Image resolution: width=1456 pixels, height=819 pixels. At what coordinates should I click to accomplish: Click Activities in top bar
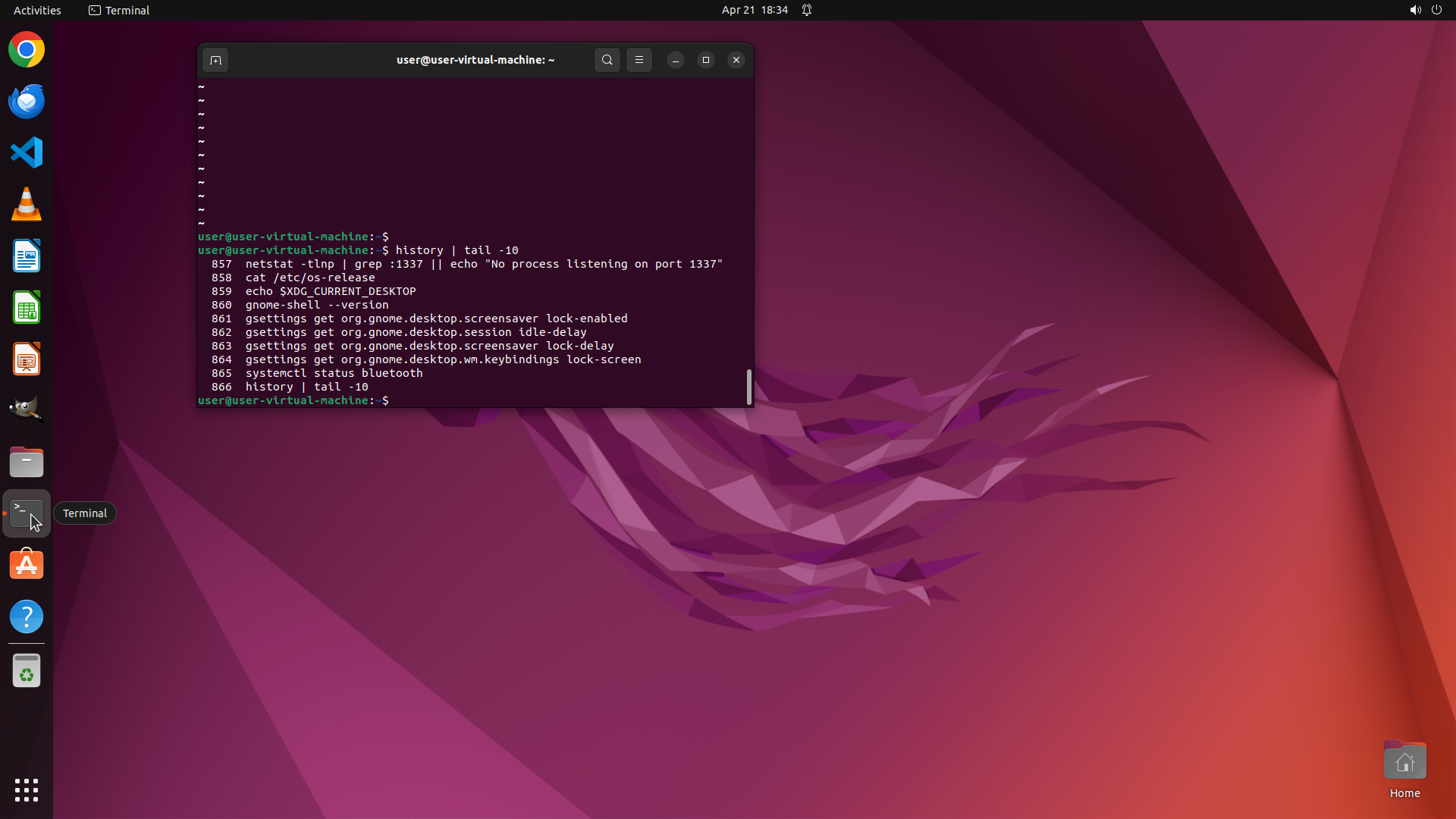click(x=37, y=10)
